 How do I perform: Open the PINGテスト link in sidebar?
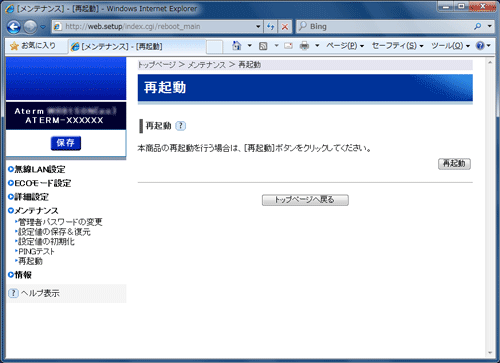click(35, 251)
